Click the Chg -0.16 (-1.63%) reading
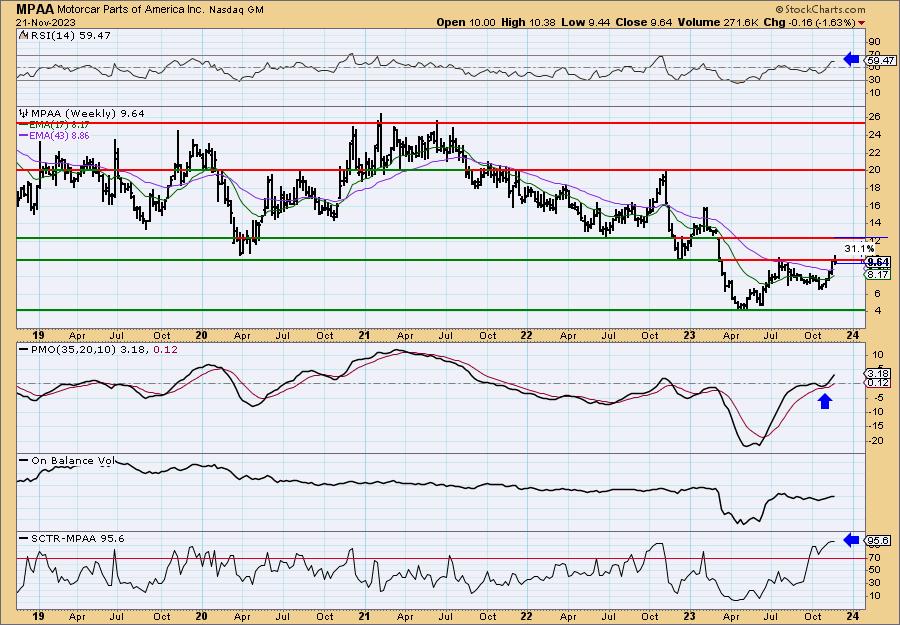900x625 pixels. tap(810, 22)
